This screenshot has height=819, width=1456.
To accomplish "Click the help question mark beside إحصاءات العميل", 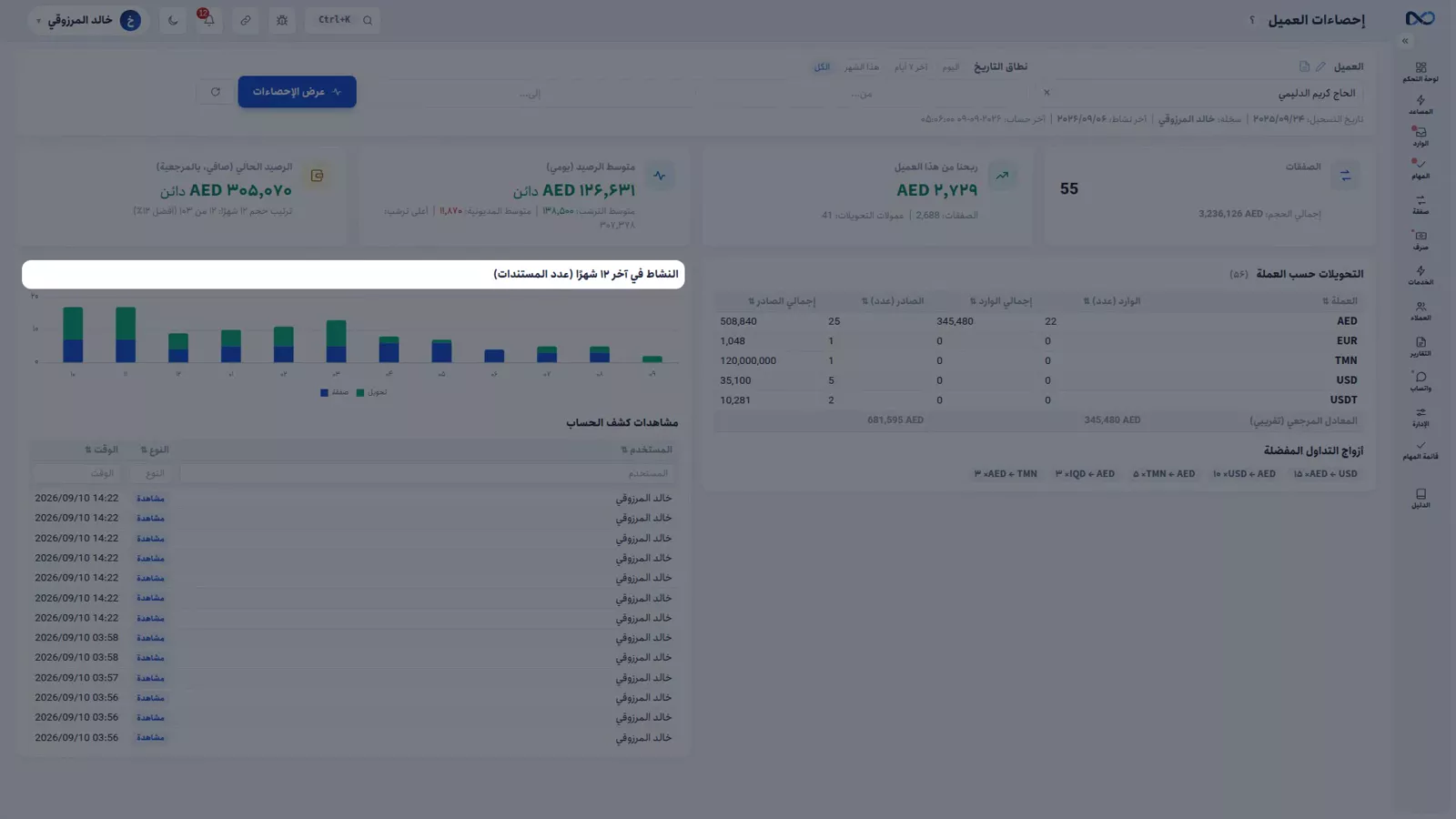I will coord(1252,20).
